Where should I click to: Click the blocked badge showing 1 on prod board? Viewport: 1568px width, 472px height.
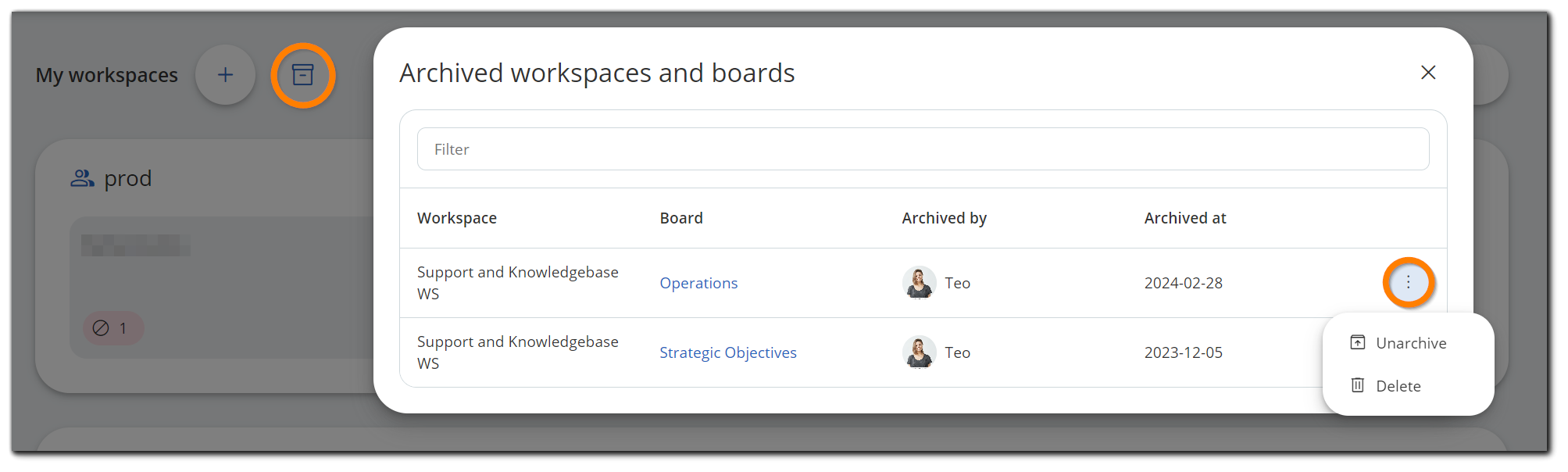pos(113,328)
